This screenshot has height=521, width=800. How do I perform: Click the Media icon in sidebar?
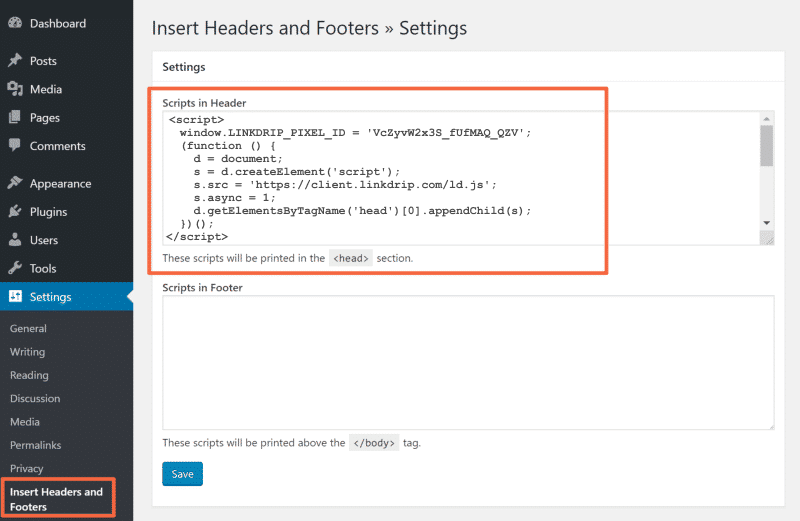15,89
